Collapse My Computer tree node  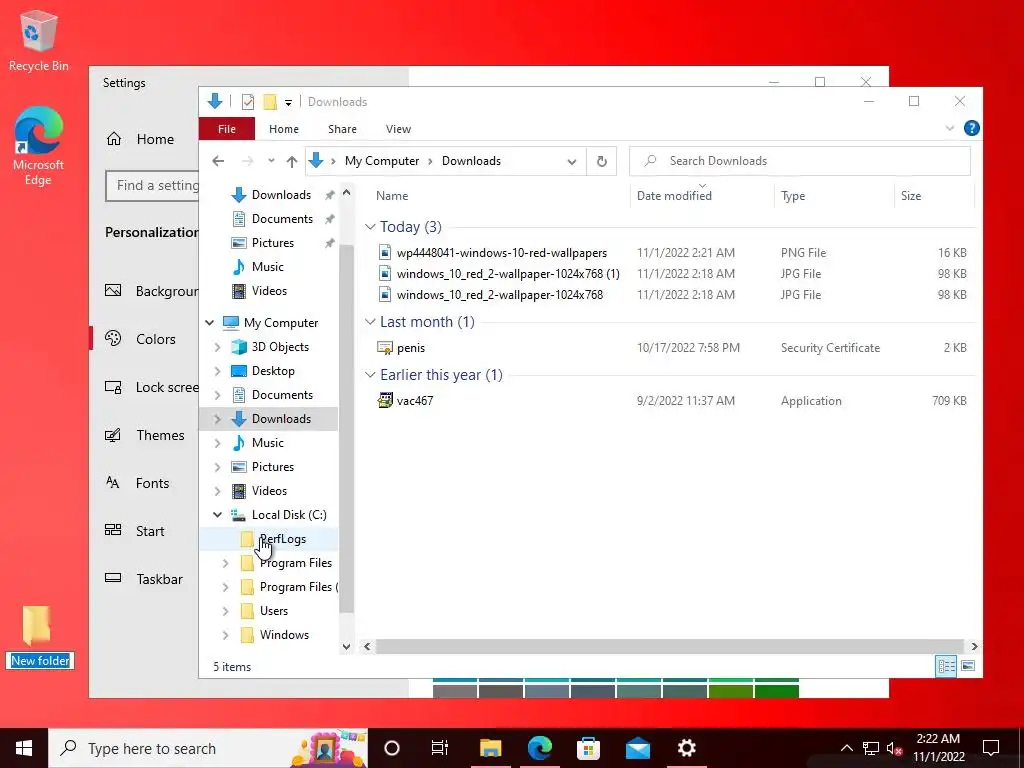[x=210, y=323]
